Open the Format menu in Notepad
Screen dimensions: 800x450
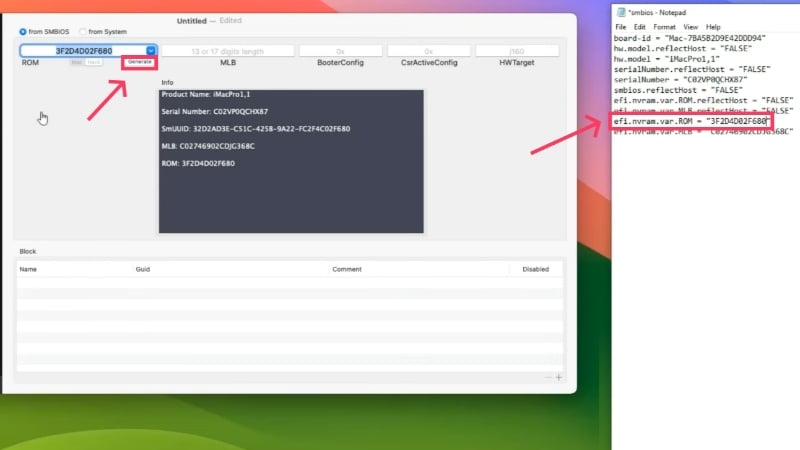pyautogui.click(x=664, y=27)
